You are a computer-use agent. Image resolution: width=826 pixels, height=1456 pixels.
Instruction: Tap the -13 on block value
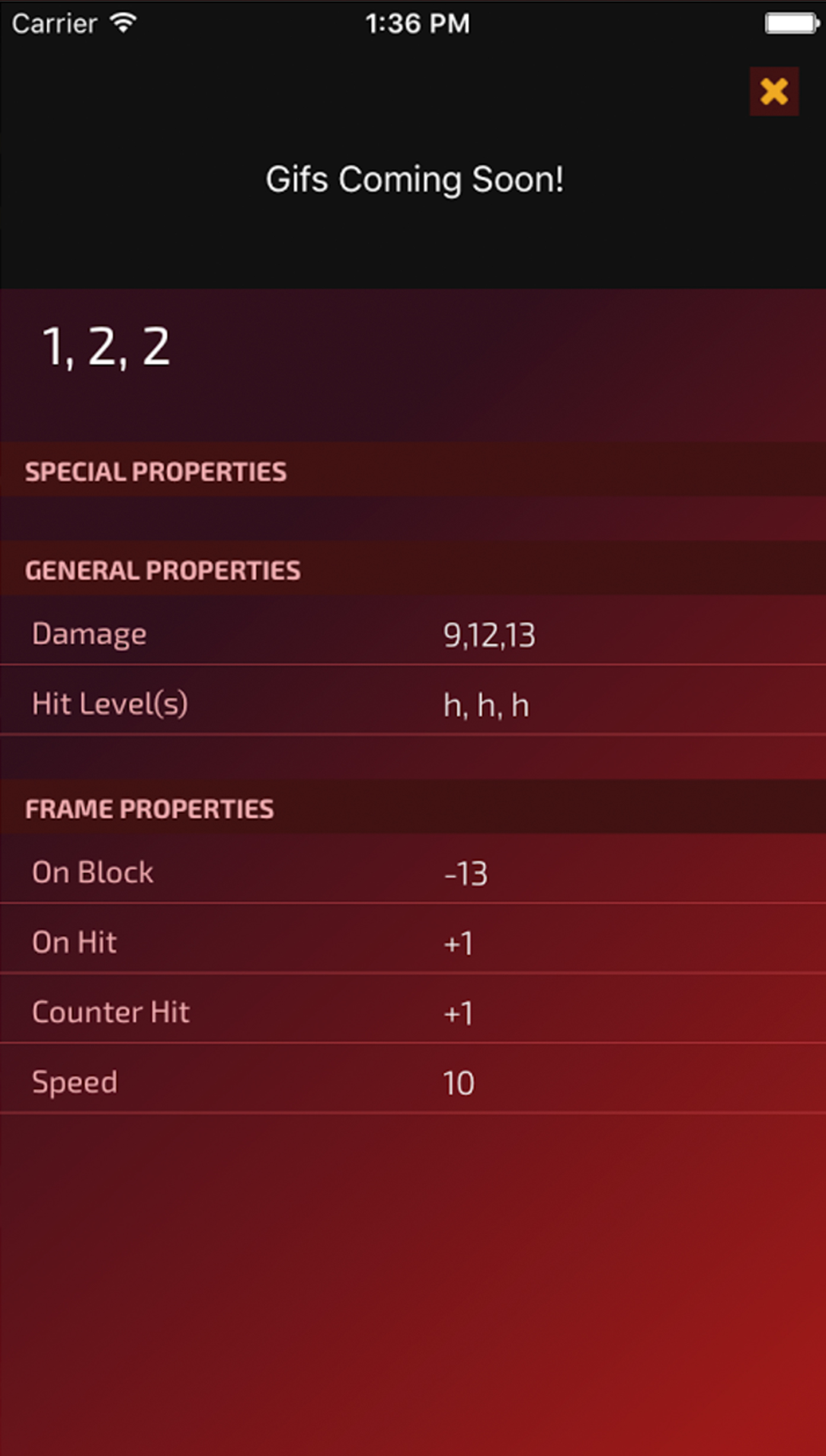tap(466, 874)
